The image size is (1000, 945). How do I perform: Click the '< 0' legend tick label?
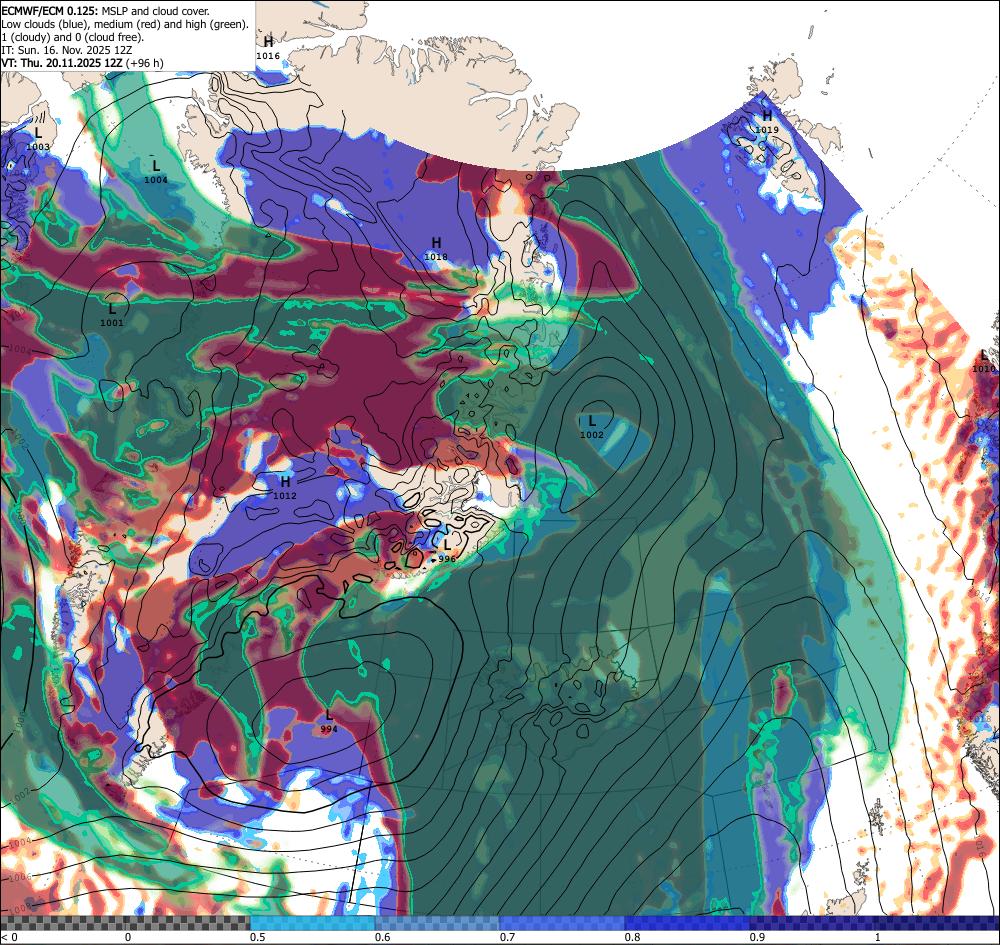click(x=10, y=937)
